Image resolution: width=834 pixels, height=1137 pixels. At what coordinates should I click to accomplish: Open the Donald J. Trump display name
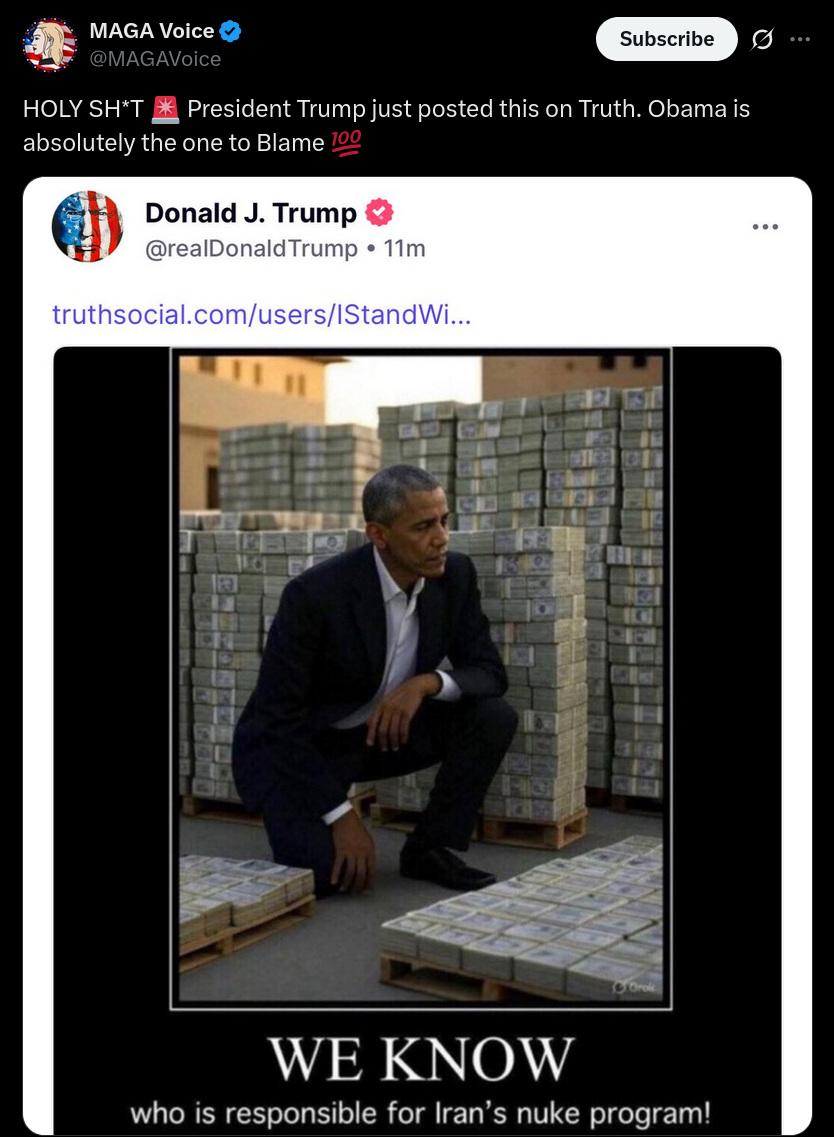point(251,213)
